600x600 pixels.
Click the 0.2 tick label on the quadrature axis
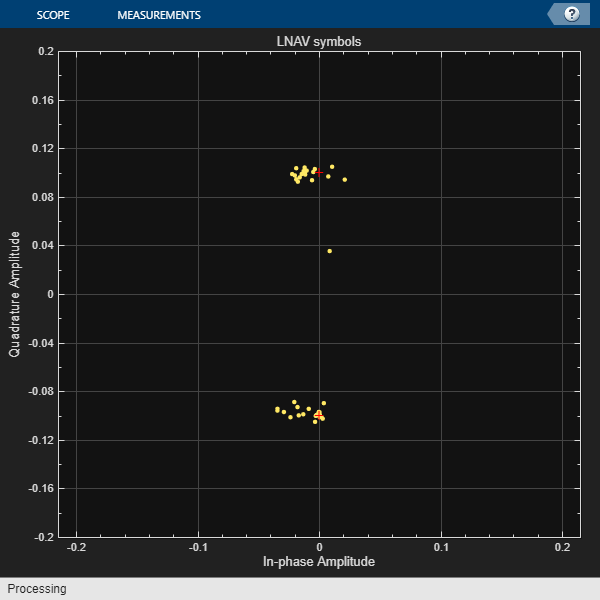[45, 52]
